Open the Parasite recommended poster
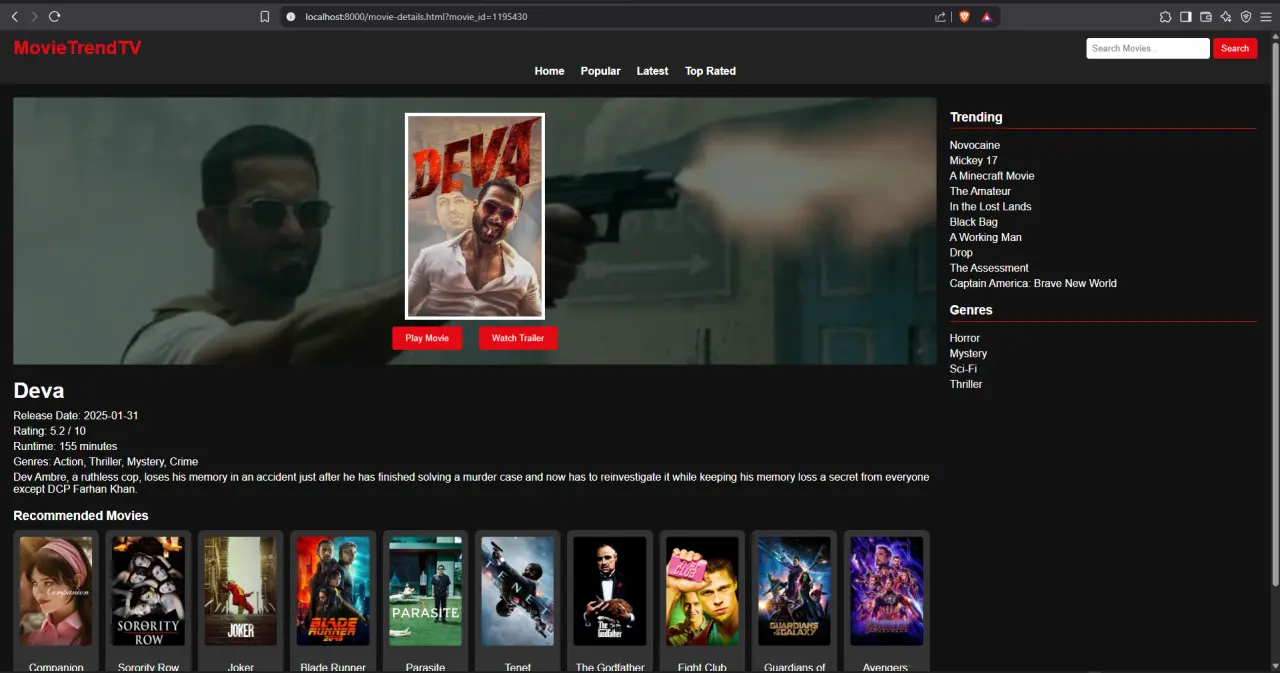1280x673 pixels. [425, 591]
